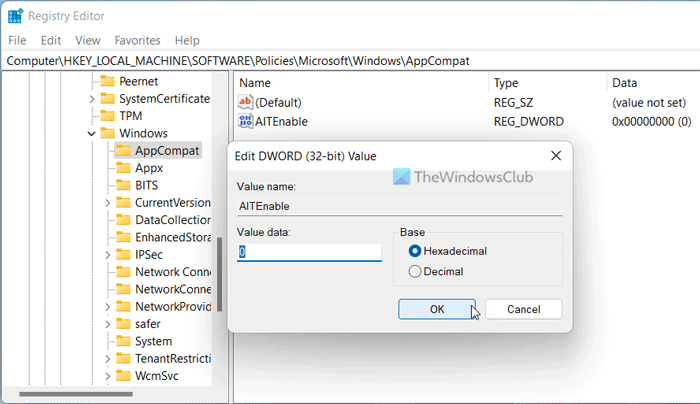Click the CurrentVersion folder icon

tap(124, 202)
